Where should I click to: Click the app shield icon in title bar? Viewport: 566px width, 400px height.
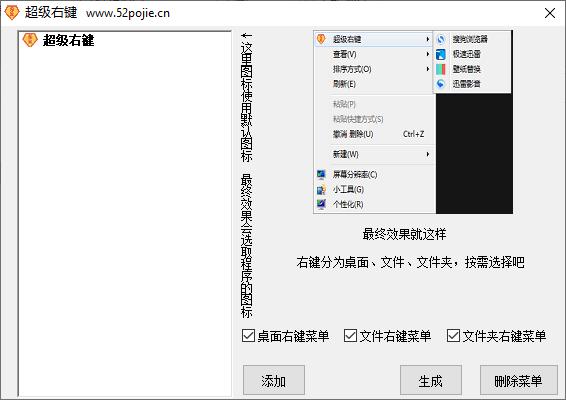12,13
